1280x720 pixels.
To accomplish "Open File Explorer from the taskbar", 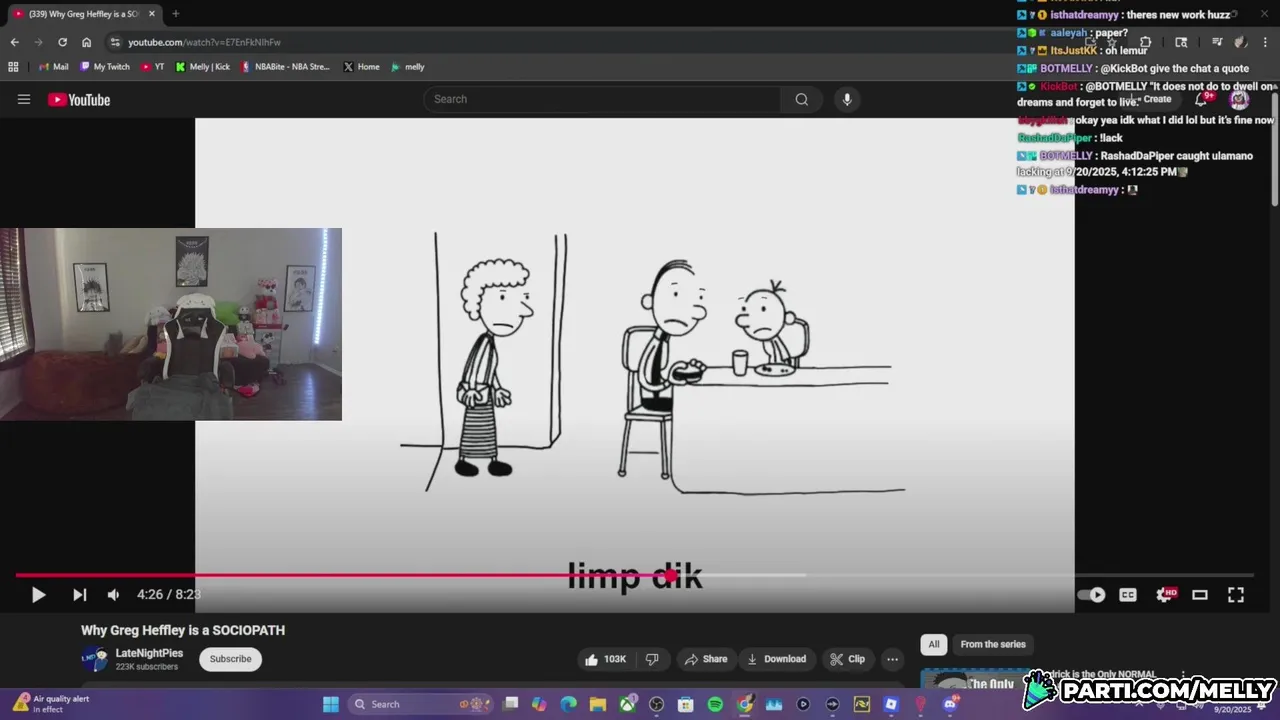I will 598,704.
